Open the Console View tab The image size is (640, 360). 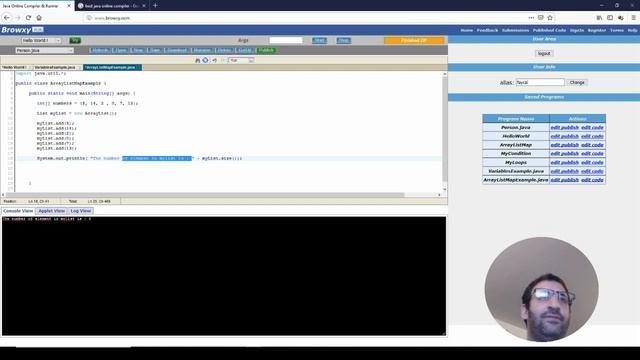click(x=18, y=211)
